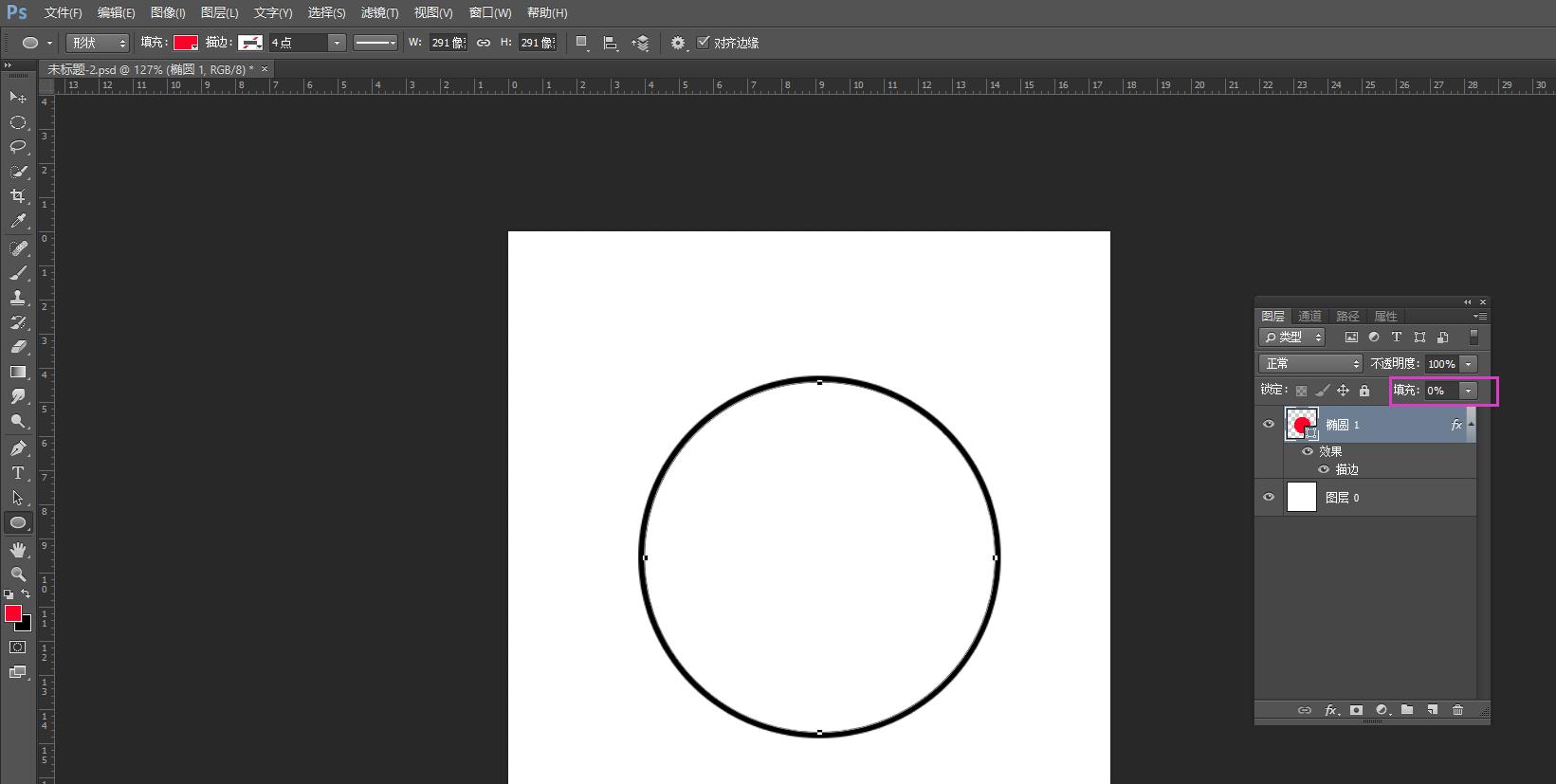Open 编辑(E) menu
Screen dimensions: 1556x784
coord(116,13)
